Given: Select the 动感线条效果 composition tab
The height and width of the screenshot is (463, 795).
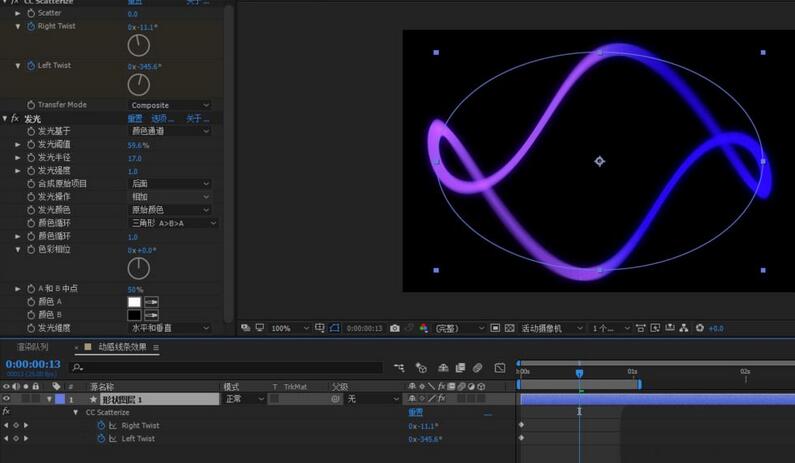Looking at the screenshot, I should 121,347.
